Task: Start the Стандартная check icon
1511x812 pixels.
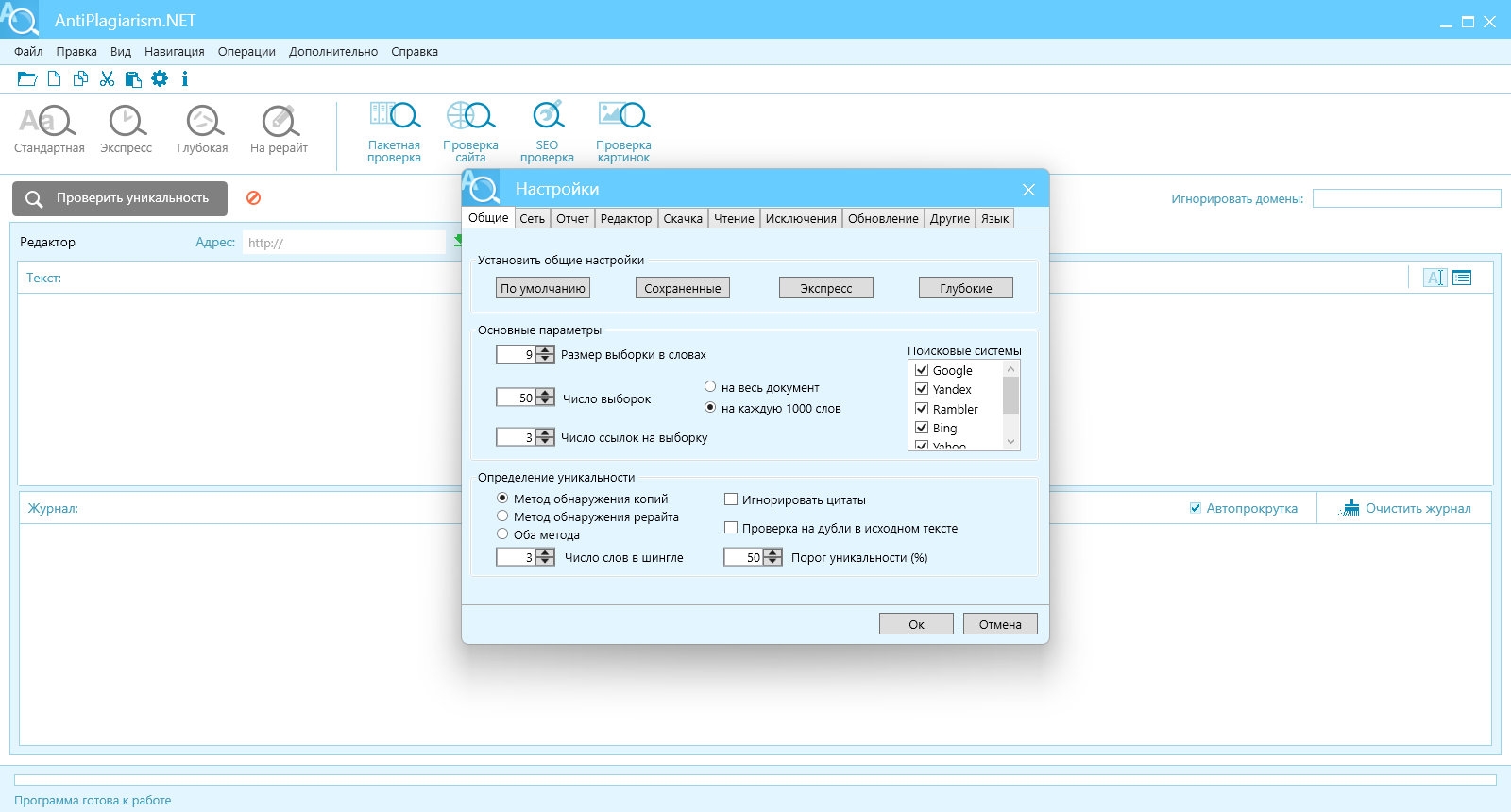Action: 48,122
